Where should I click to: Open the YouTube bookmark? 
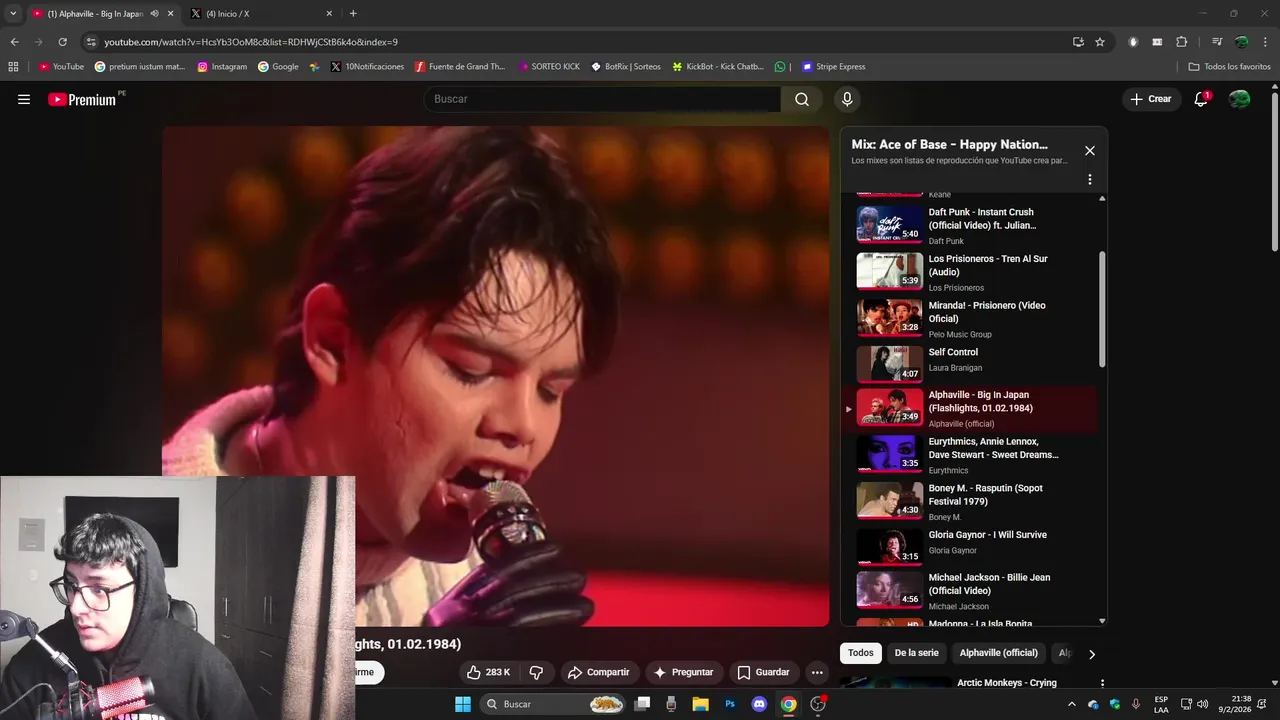tap(61, 67)
